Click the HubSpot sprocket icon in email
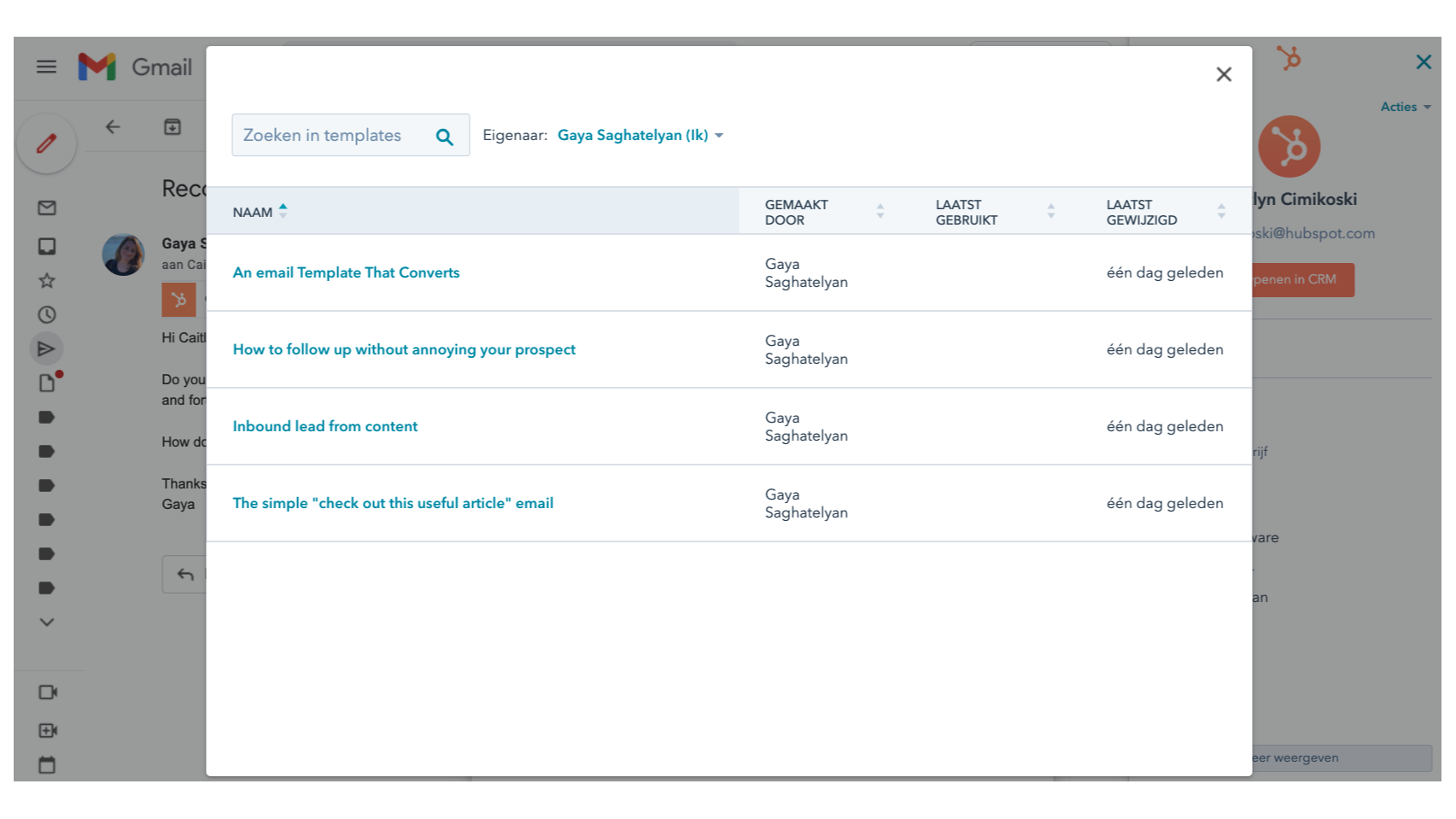 click(179, 300)
